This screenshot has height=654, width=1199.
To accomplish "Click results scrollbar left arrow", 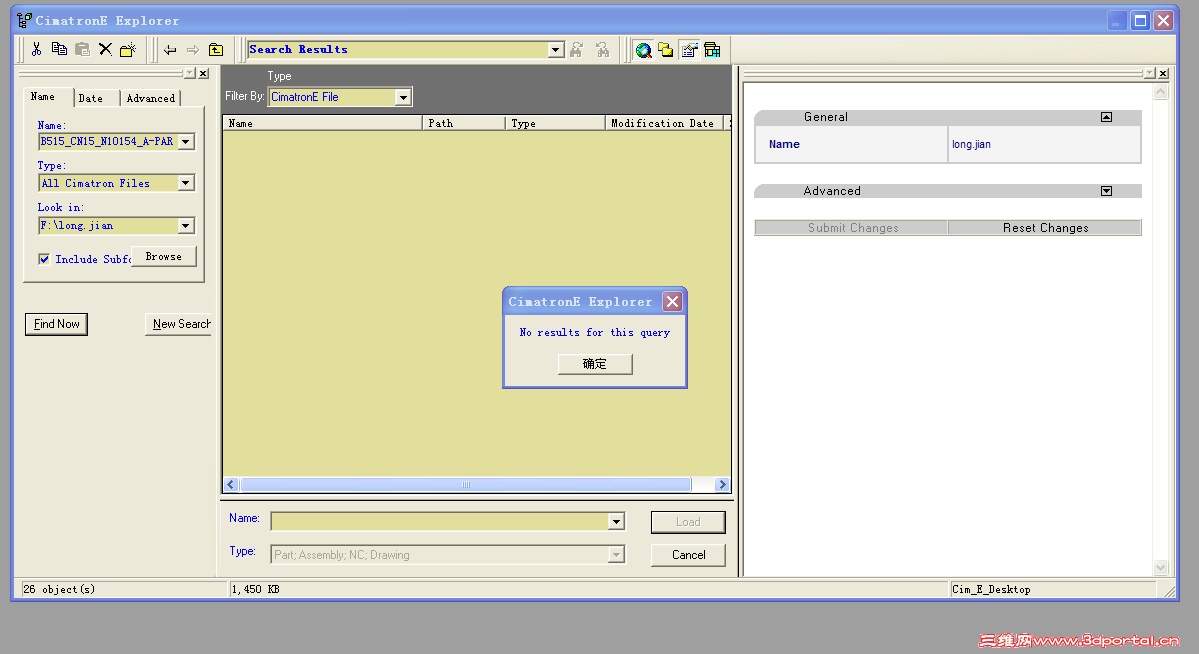I will click(231, 484).
